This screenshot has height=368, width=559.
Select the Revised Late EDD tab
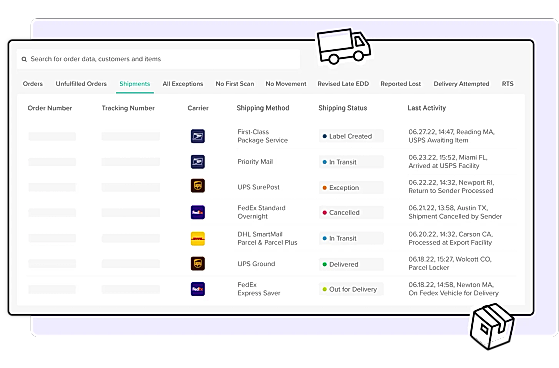coord(343,84)
